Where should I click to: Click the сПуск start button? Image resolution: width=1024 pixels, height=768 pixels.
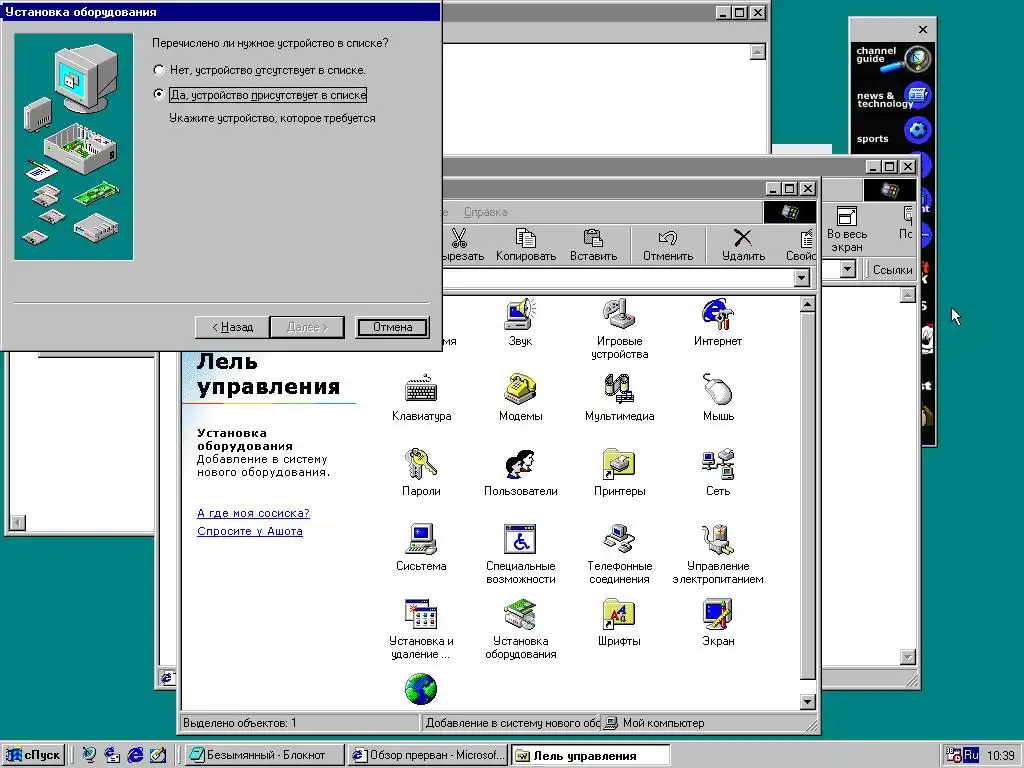[x=34, y=755]
